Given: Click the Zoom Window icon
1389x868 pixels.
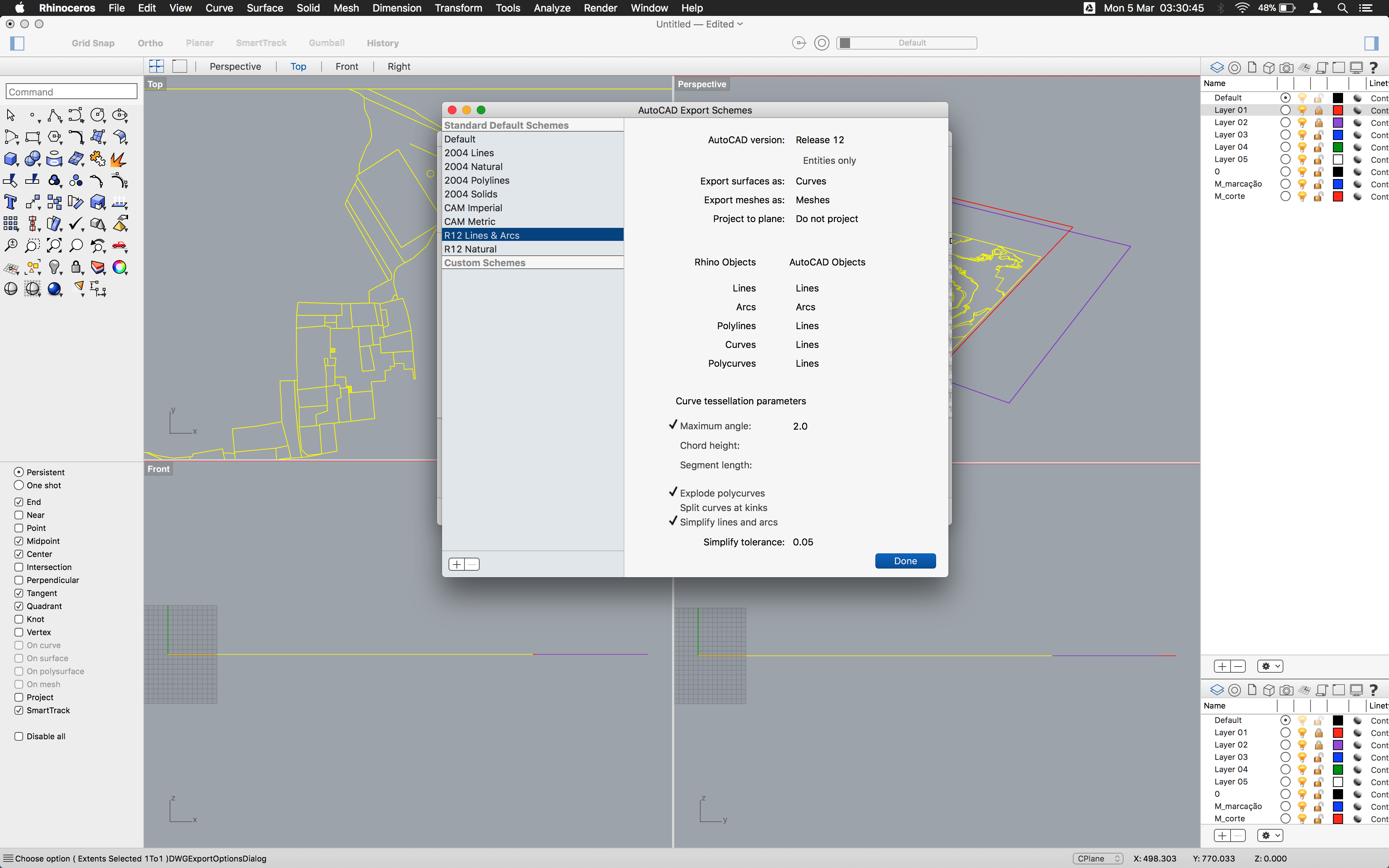Looking at the screenshot, I should coord(33,246).
